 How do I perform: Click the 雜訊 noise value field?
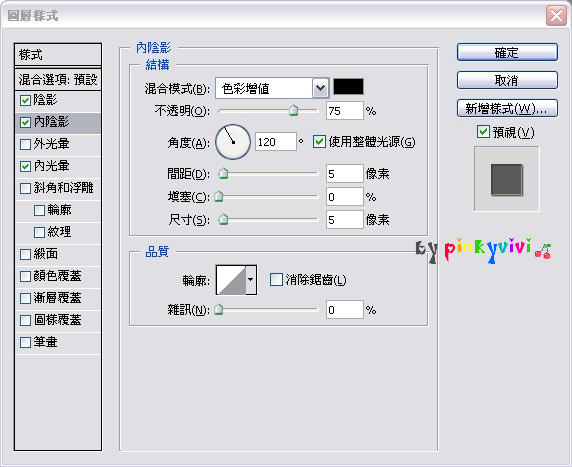[x=345, y=310]
